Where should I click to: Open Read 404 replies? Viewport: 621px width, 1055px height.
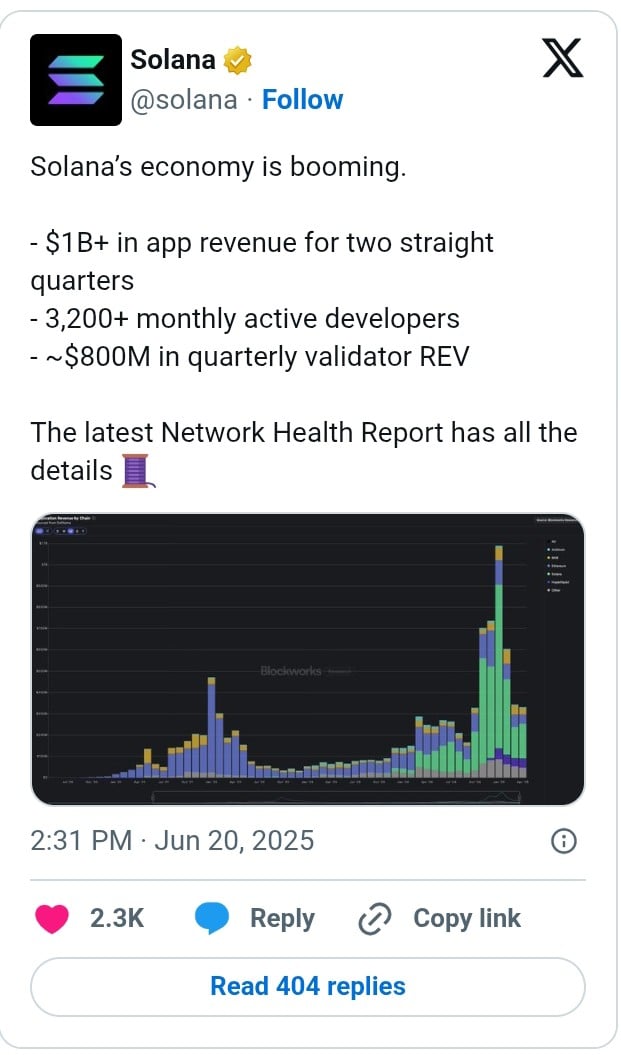[308, 986]
